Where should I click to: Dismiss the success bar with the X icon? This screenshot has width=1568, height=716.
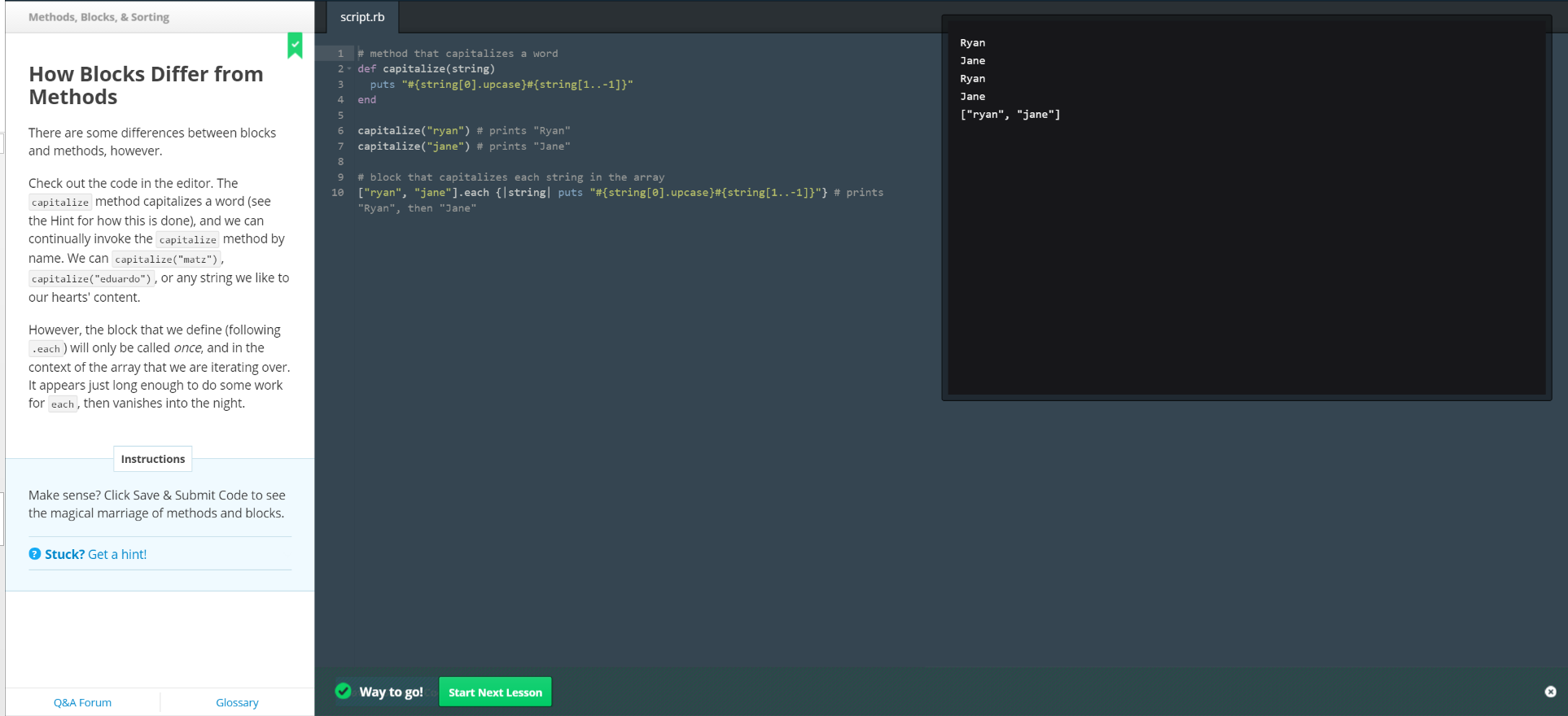click(x=1550, y=692)
